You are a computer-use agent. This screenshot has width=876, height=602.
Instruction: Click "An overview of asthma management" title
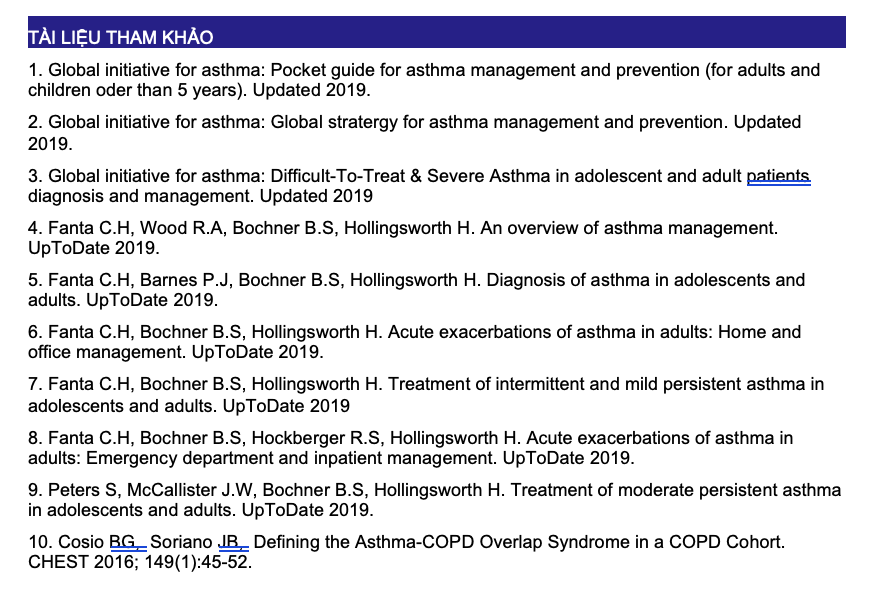tap(628, 228)
